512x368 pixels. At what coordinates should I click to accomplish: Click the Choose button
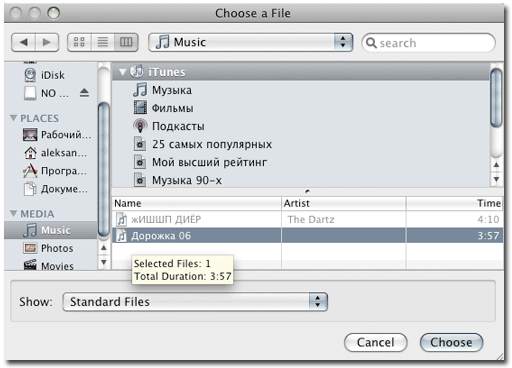[x=451, y=342]
